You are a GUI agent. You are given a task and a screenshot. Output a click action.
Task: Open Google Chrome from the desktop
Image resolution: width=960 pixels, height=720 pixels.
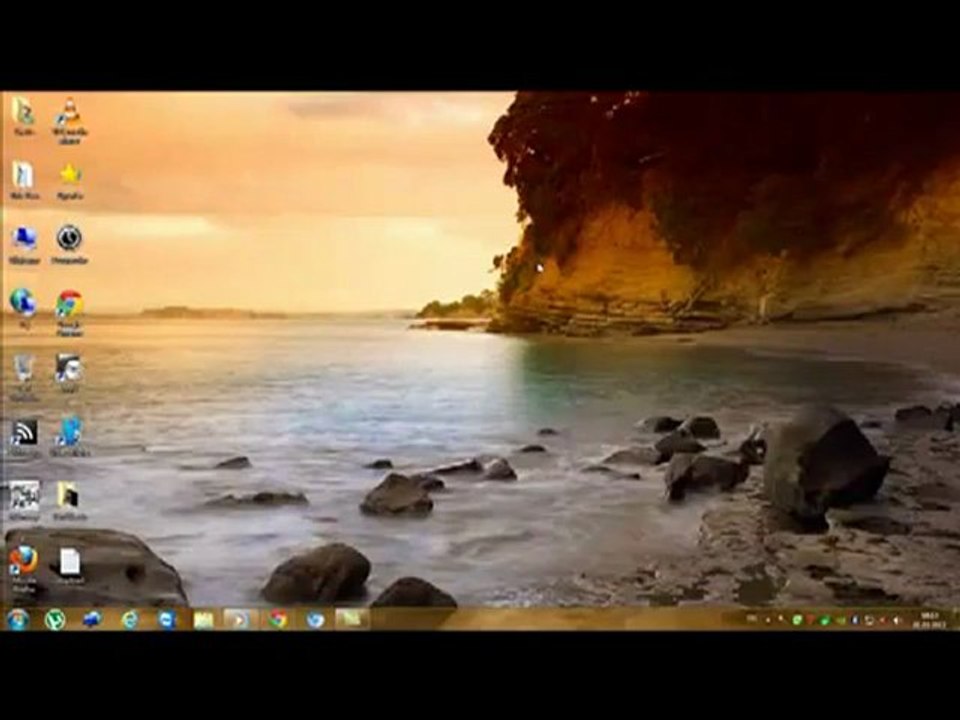coord(70,312)
